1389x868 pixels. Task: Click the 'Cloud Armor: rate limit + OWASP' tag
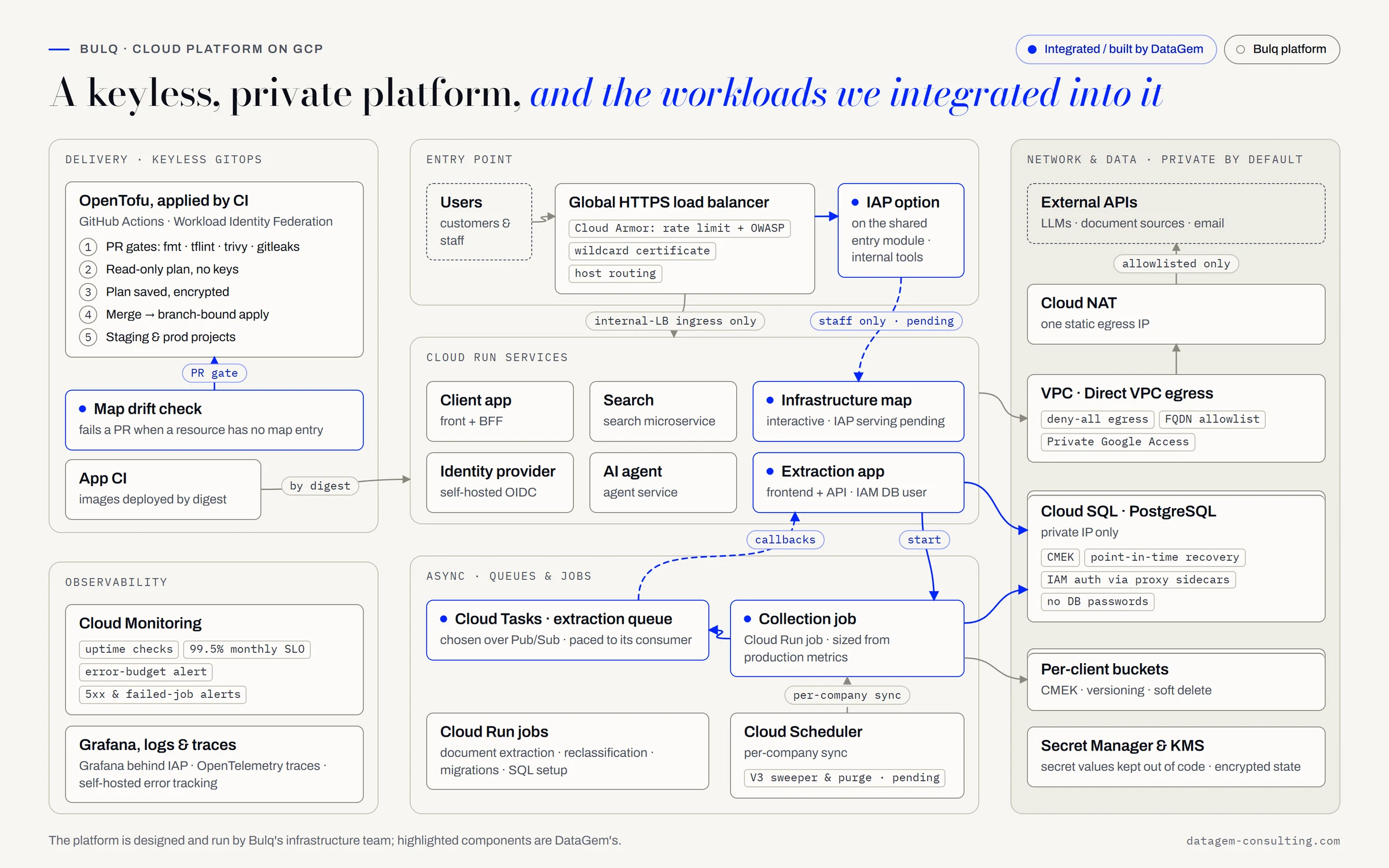[679, 229]
